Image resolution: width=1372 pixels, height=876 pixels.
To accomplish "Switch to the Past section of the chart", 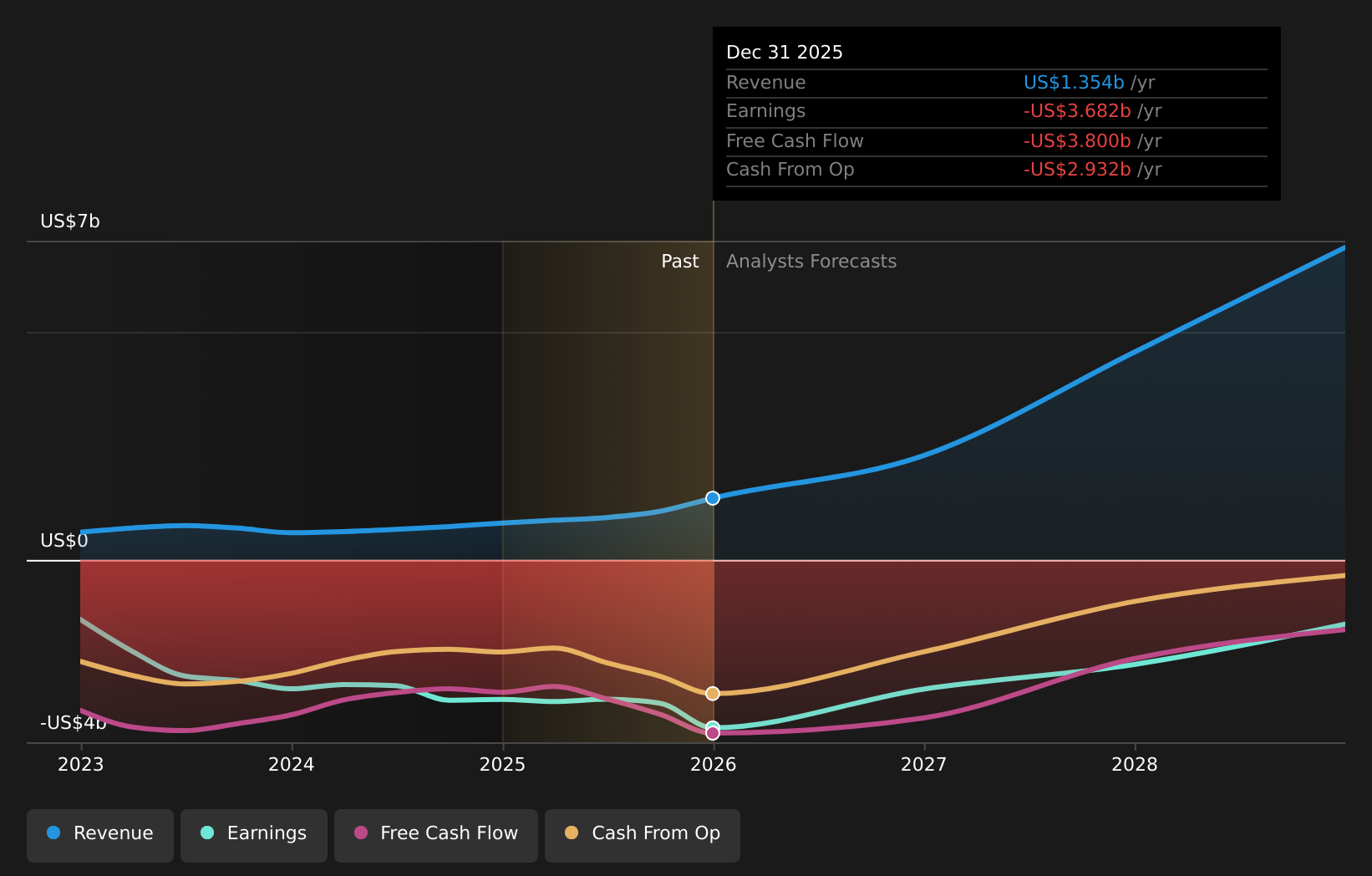I will click(679, 261).
